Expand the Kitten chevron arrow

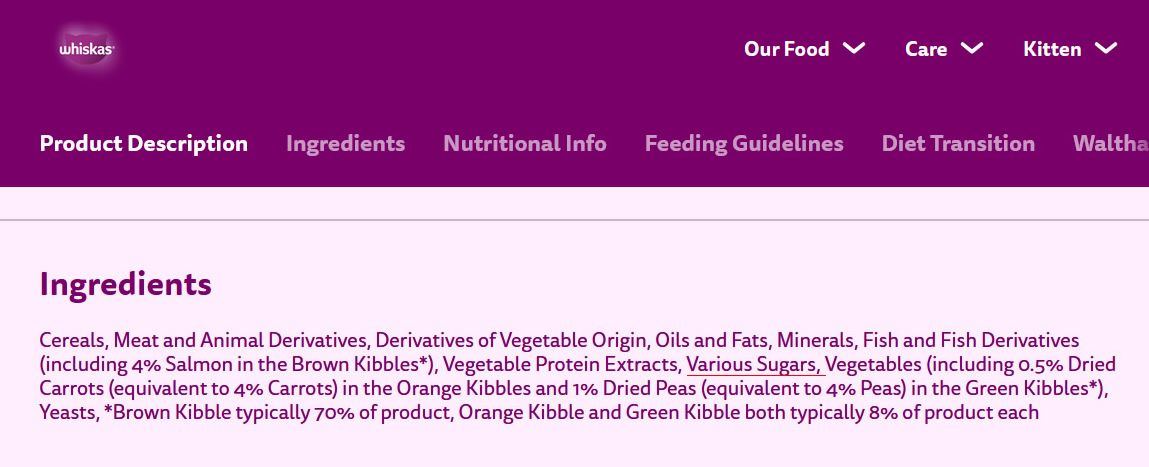click(x=1105, y=48)
